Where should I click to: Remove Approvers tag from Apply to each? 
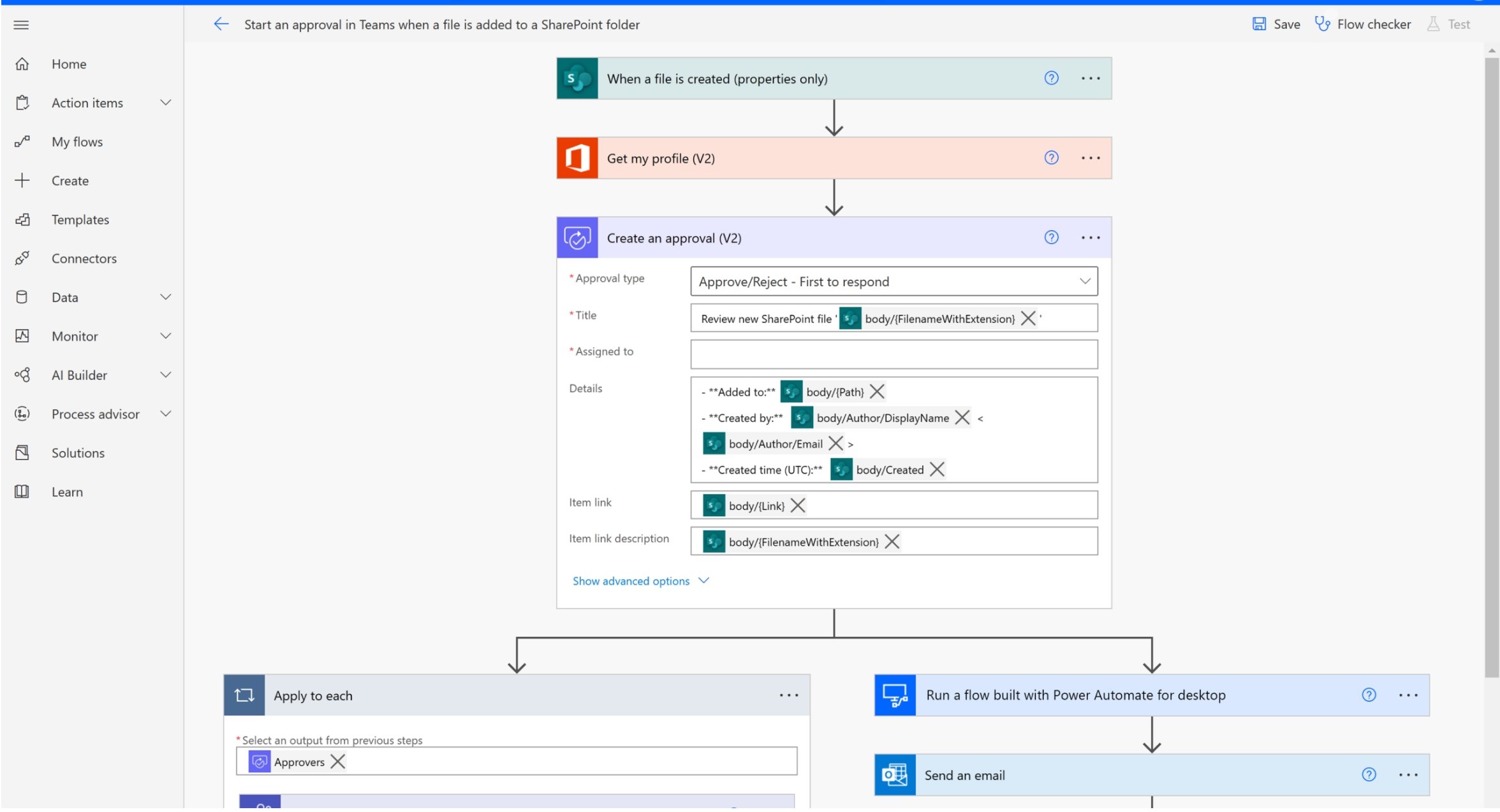tap(339, 762)
